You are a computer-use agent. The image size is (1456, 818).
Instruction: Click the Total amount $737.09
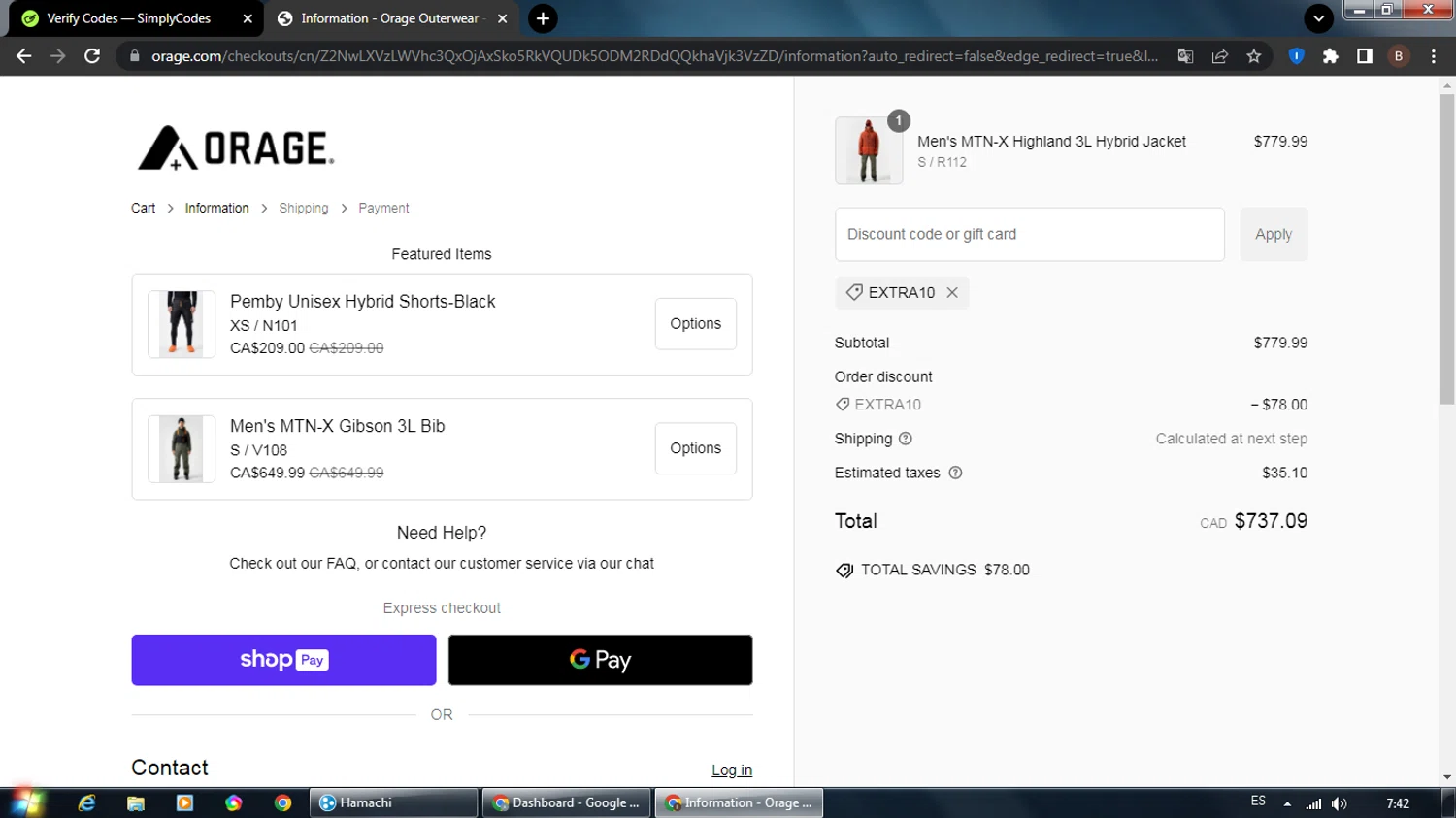[x=1271, y=521]
